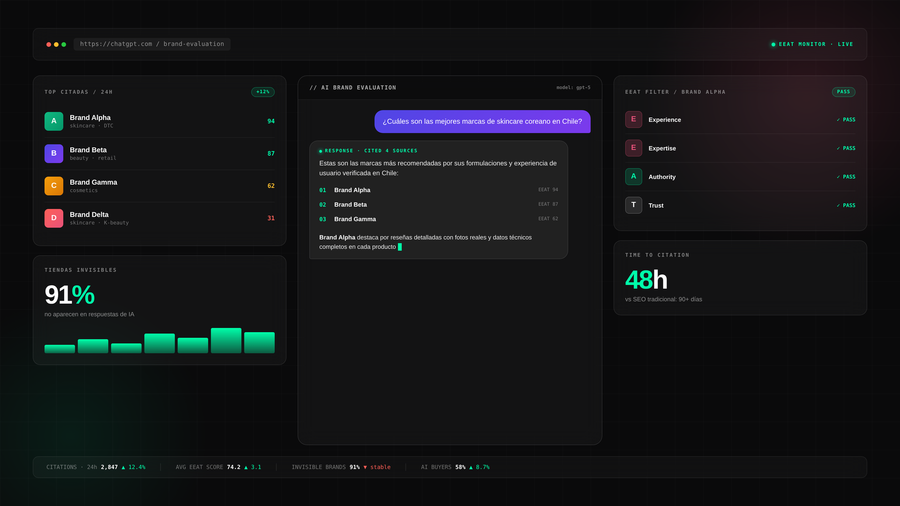Click the Experience E badge icon
This screenshot has height=506, width=900.
point(633,119)
